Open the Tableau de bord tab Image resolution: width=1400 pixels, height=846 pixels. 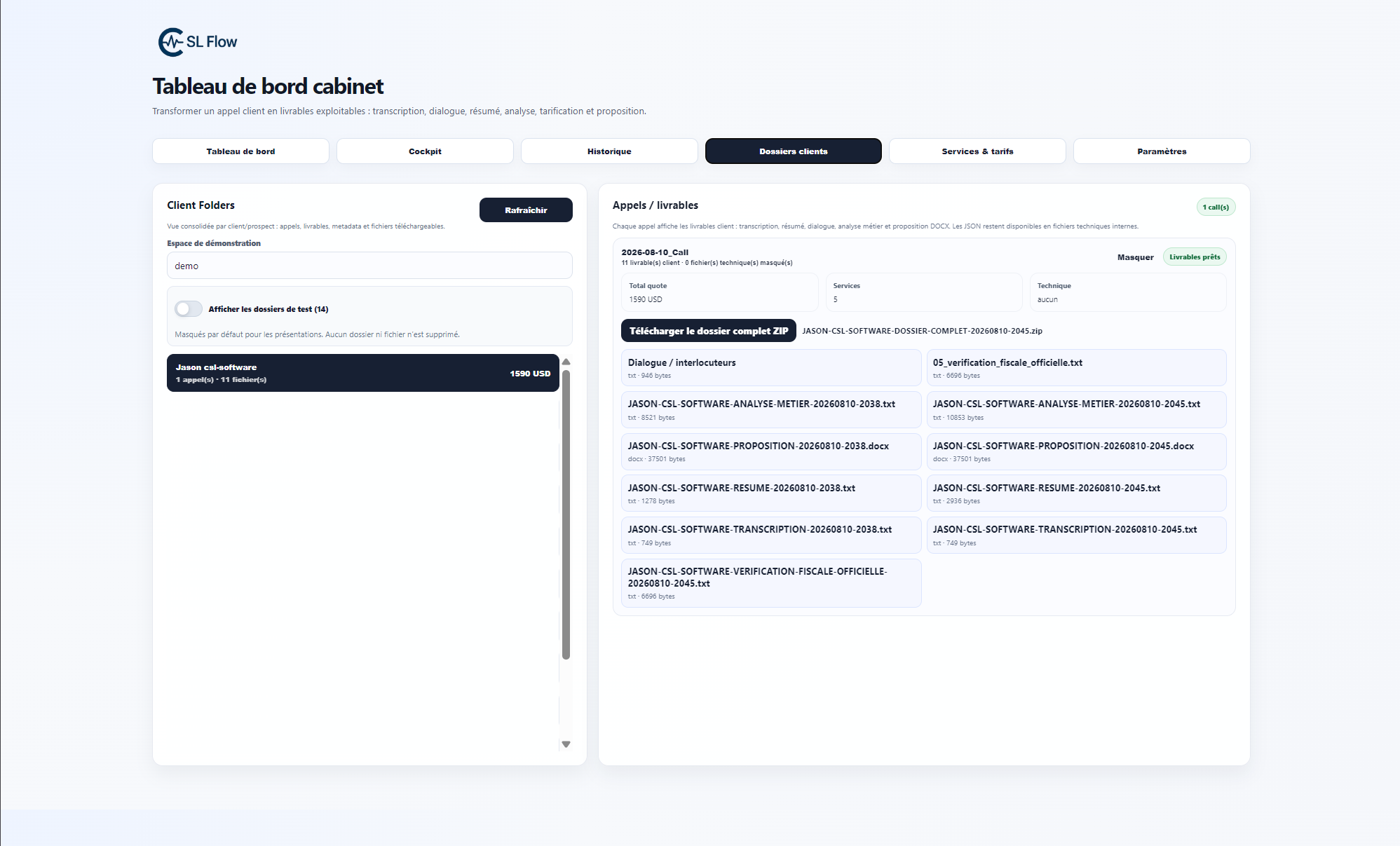[240, 151]
